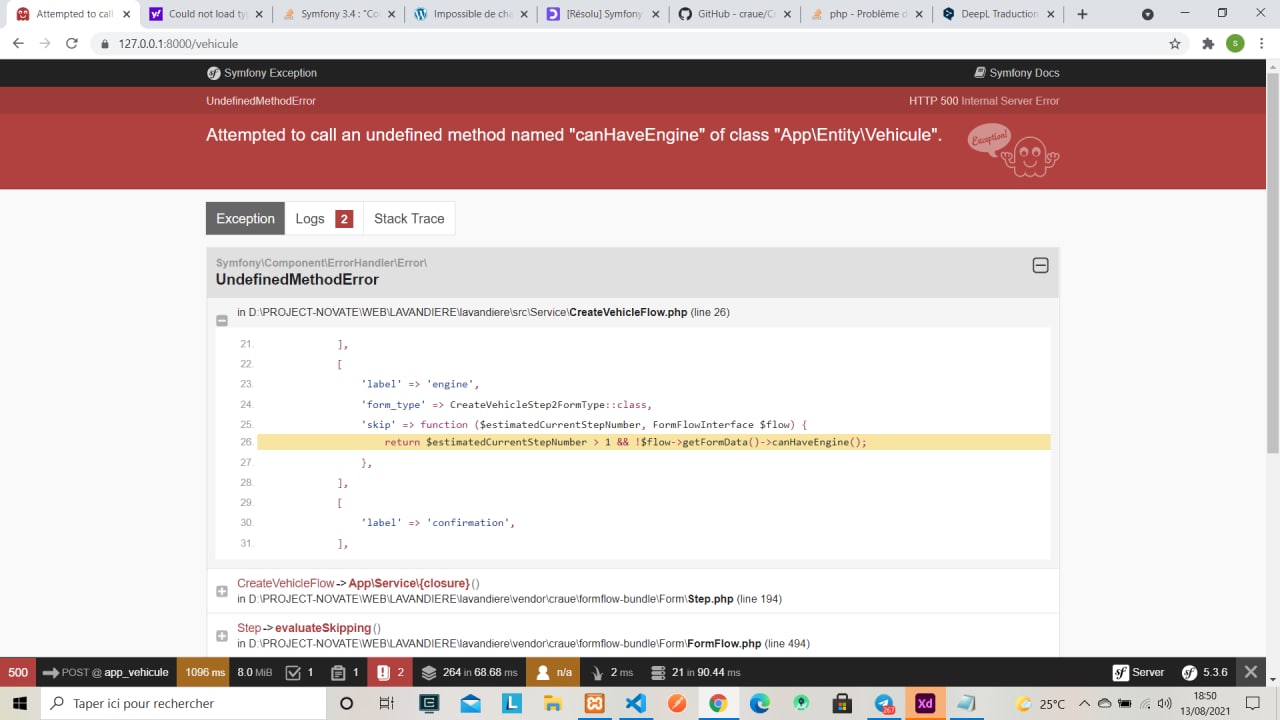Click the clock showing 18:50 13/08/2021
The height and width of the screenshot is (720, 1280).
coord(1205,703)
